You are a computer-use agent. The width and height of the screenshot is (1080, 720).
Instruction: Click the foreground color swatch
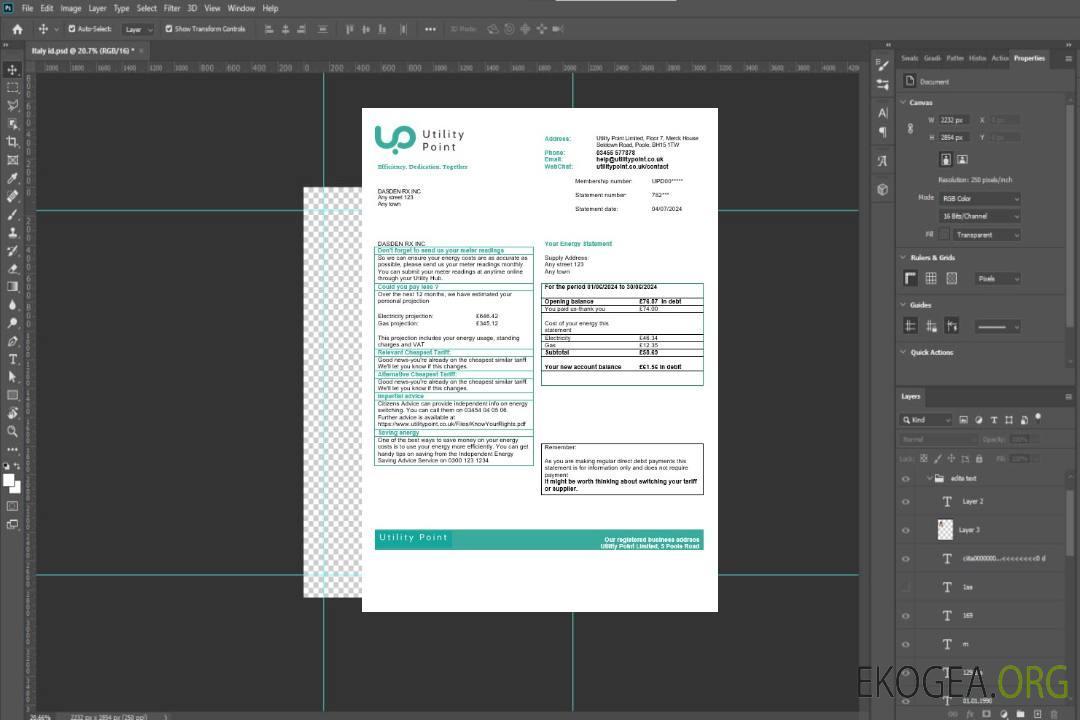tap(9, 480)
